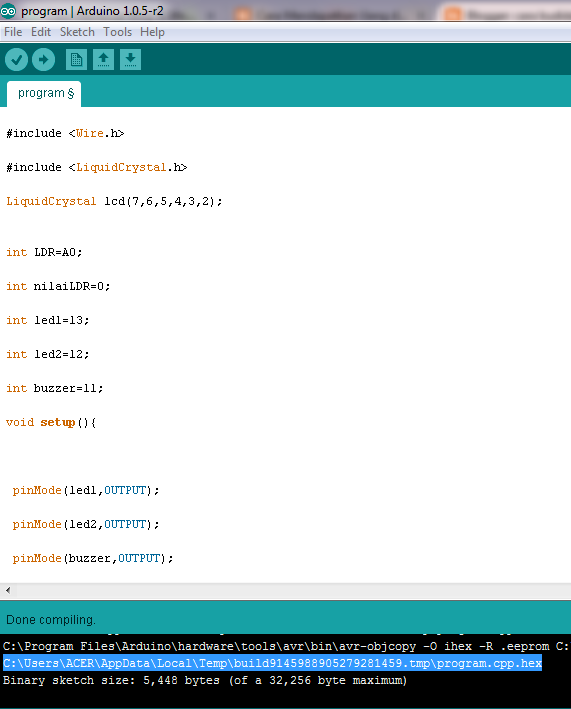Image resolution: width=571 pixels, height=709 pixels.
Task: Open the Sketch menu
Action: click(77, 32)
